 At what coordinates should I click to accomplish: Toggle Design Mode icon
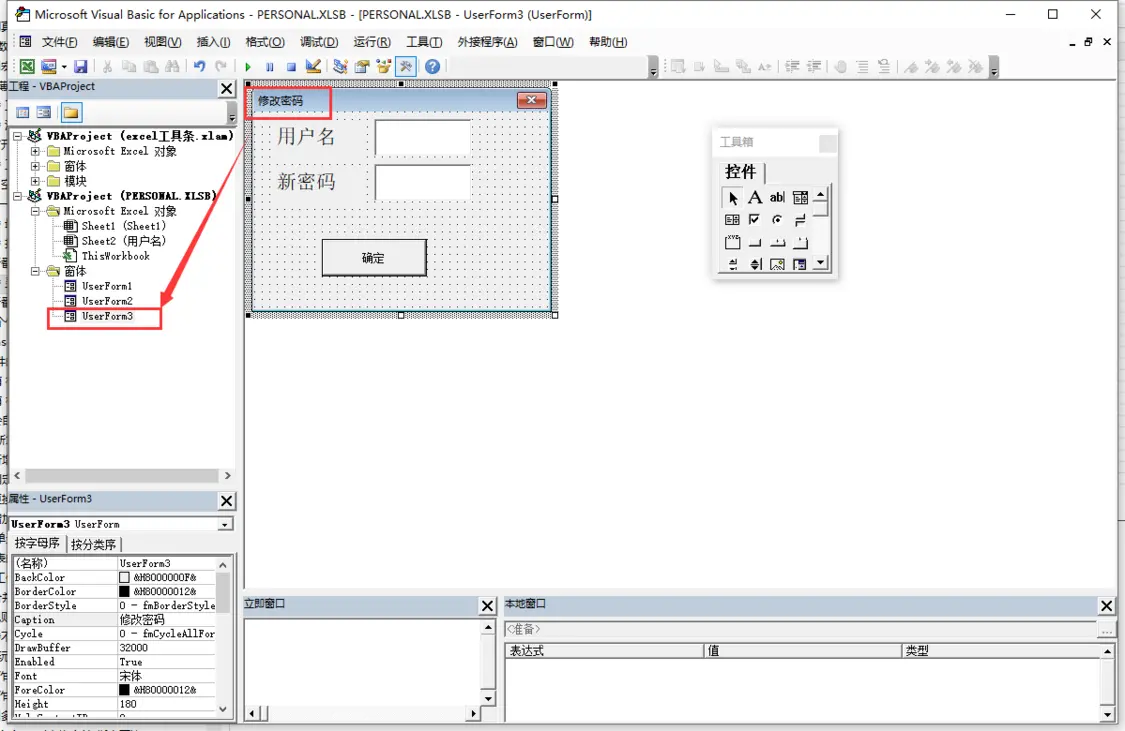pos(313,67)
